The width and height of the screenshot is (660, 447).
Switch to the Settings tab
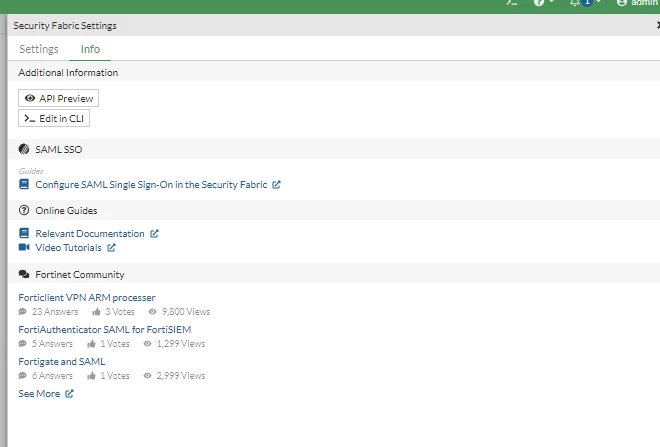pos(39,49)
